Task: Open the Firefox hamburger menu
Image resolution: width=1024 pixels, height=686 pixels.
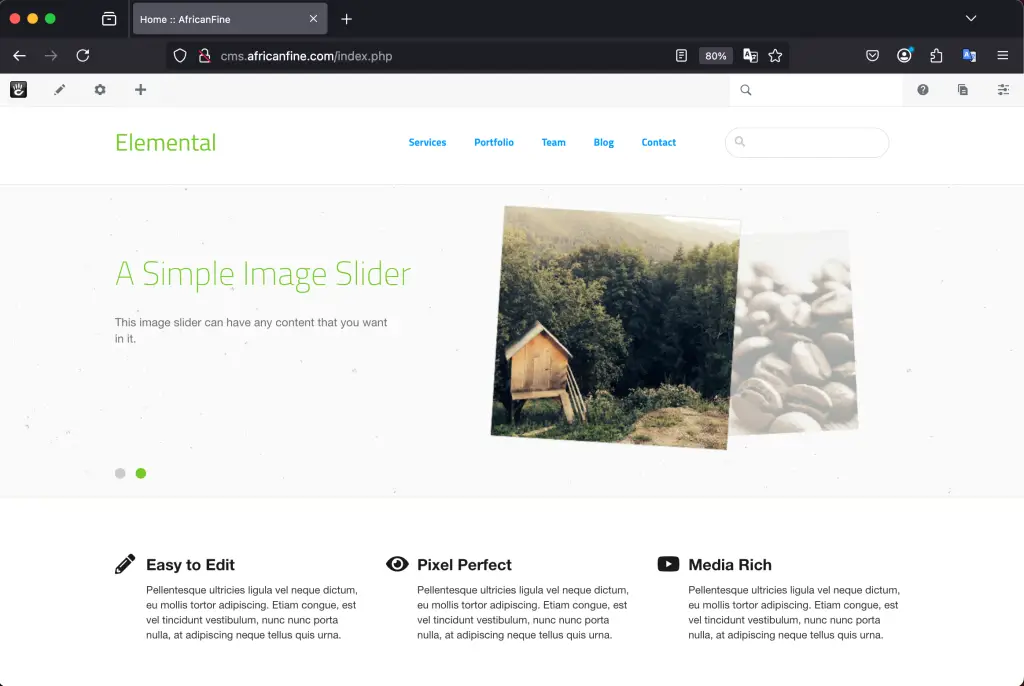Action: coord(1003,56)
